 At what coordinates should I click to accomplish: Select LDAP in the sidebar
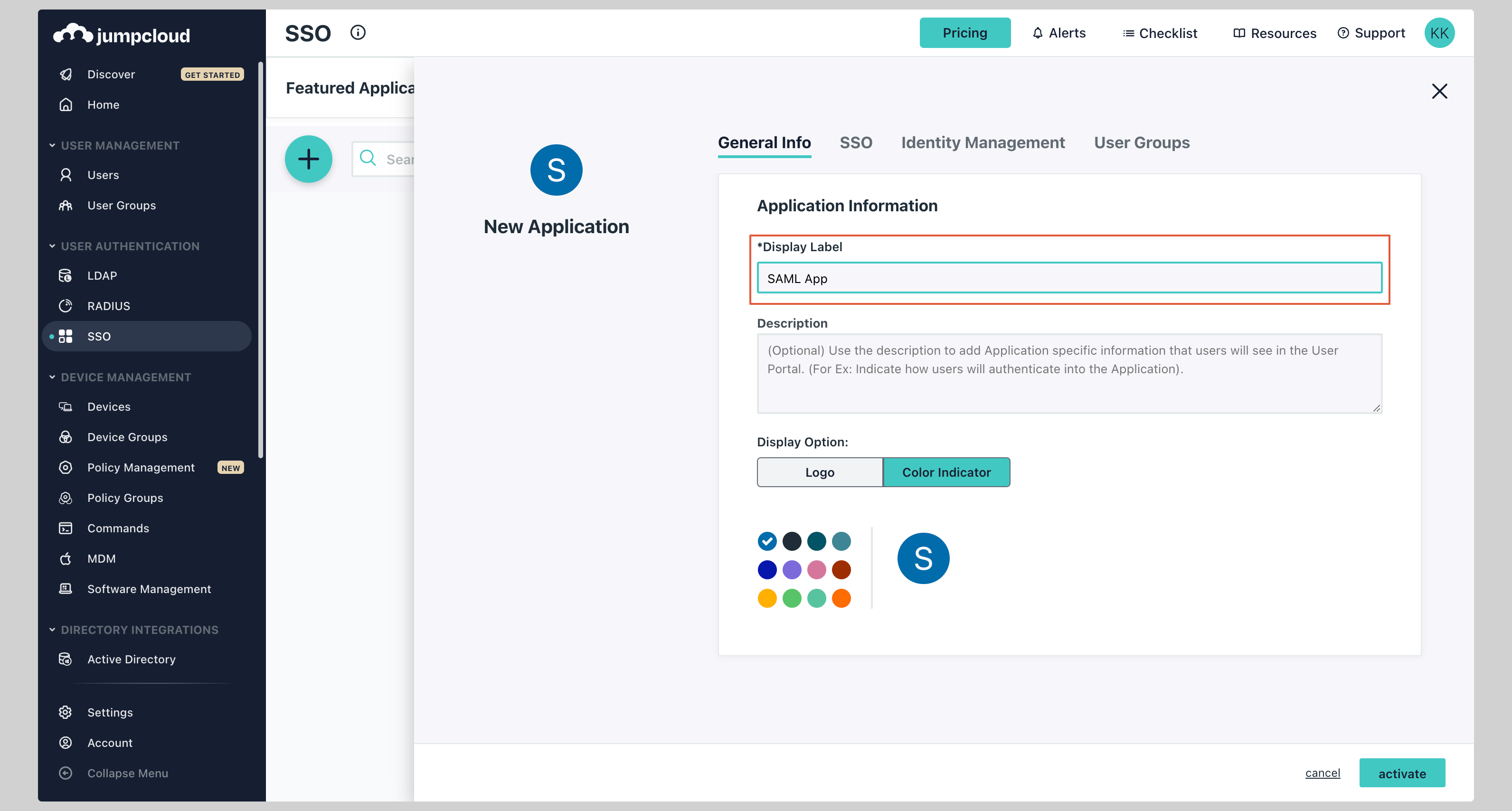(x=101, y=275)
